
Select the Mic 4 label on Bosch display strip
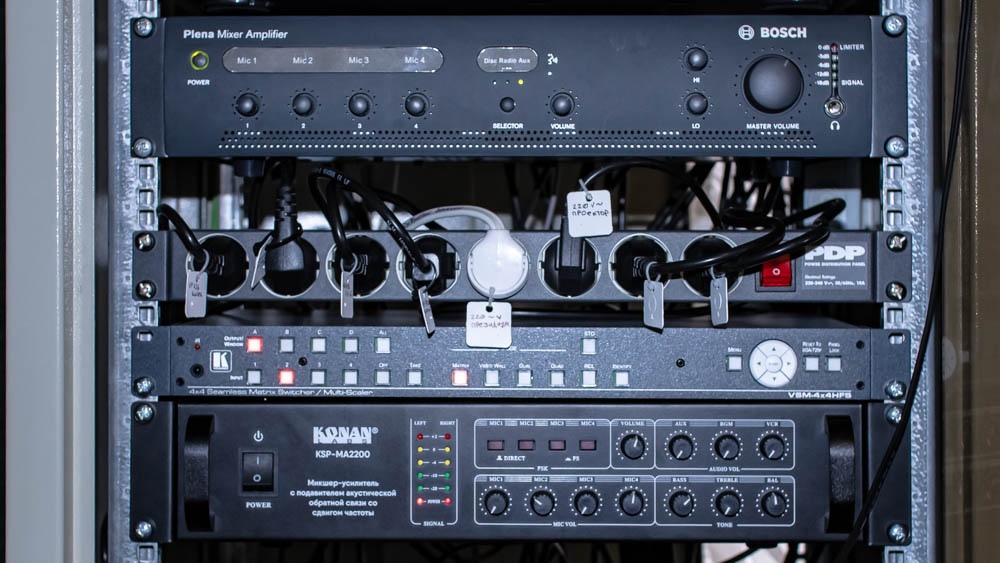415,61
